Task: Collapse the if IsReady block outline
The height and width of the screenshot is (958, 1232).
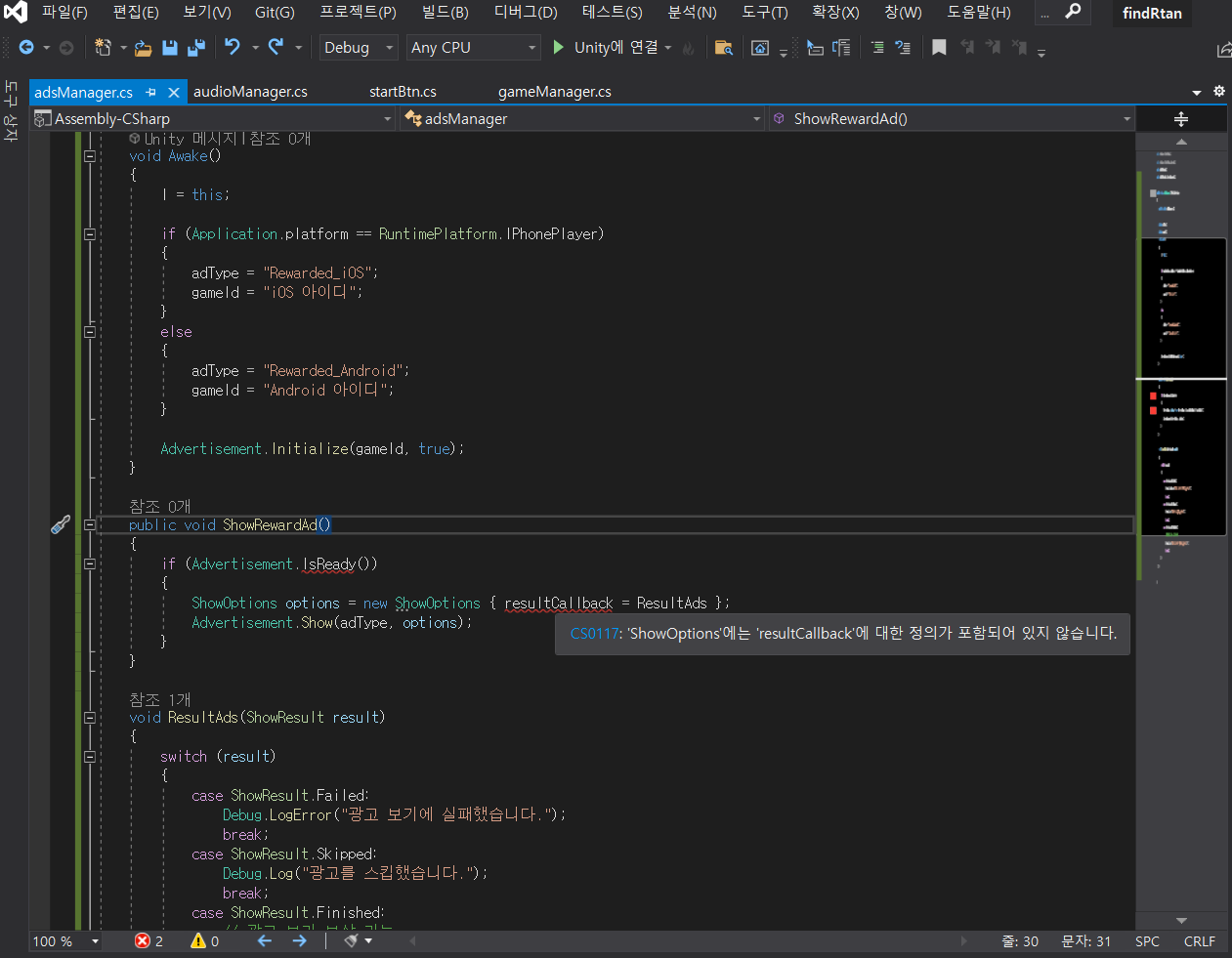Action: pyautogui.click(x=90, y=563)
